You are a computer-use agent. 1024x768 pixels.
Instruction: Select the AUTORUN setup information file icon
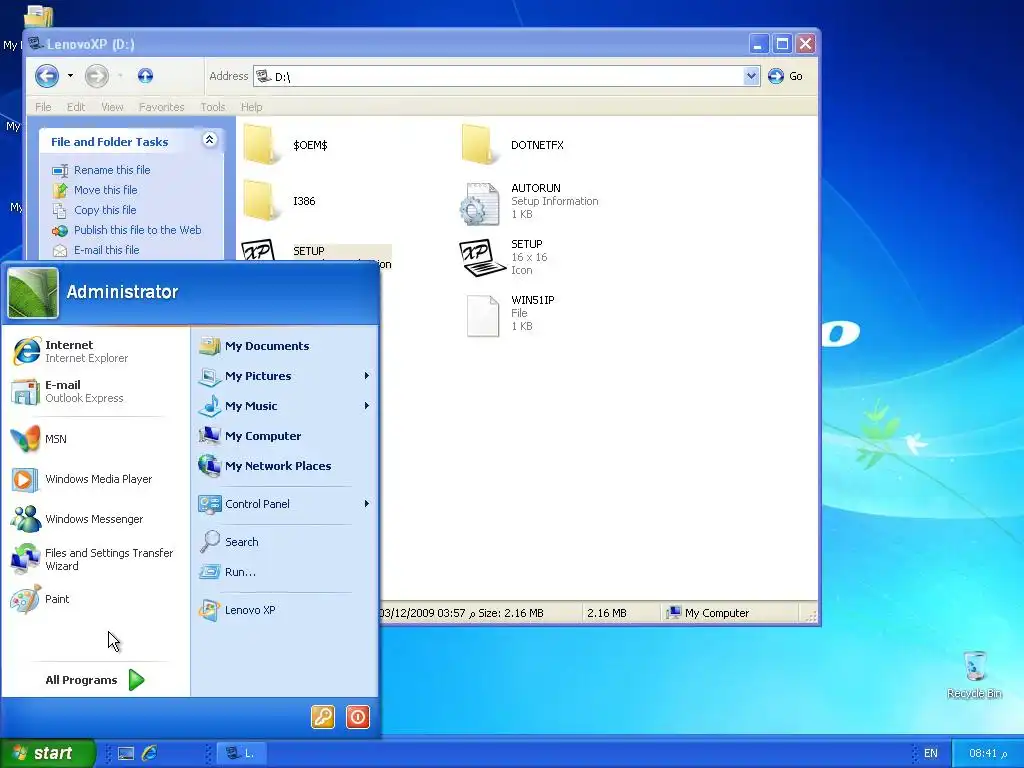pos(479,204)
